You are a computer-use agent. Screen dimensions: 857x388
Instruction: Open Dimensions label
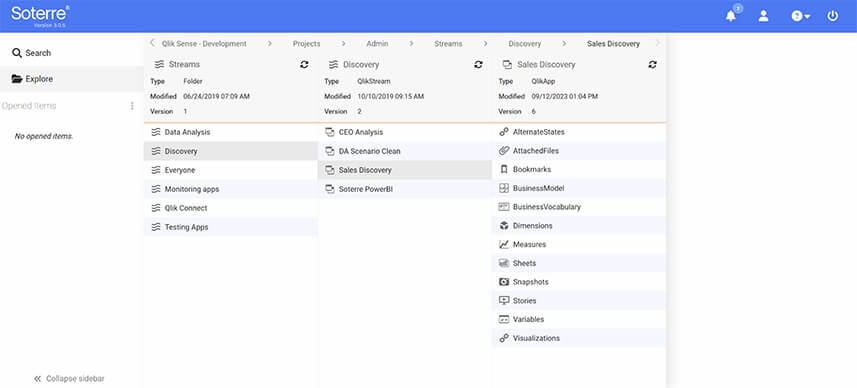tap(532, 226)
